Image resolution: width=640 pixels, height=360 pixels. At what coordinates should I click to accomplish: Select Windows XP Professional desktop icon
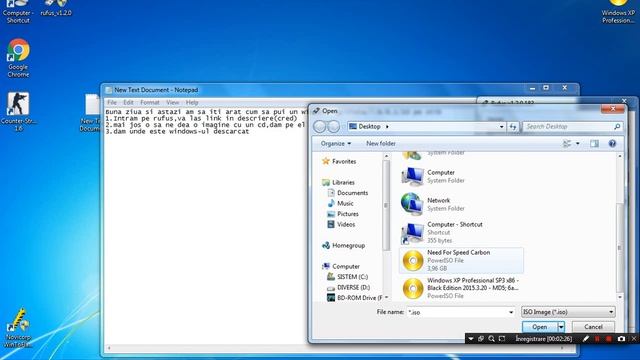point(618,12)
